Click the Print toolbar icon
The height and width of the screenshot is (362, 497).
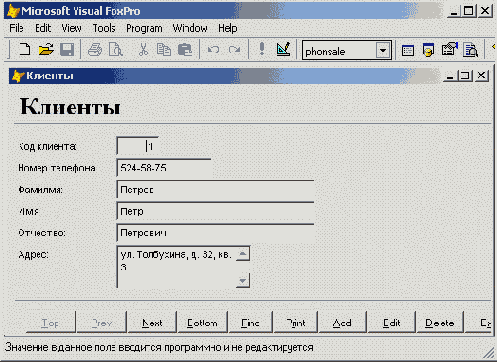point(95,50)
